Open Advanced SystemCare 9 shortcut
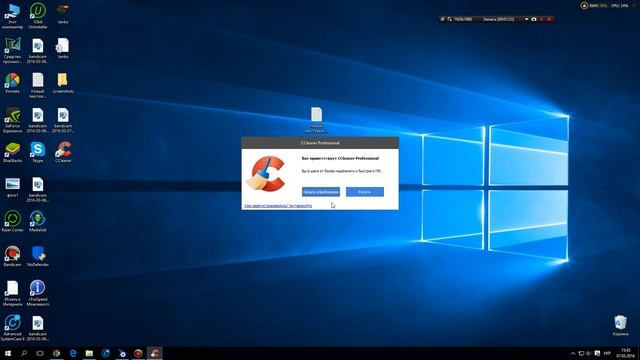This screenshot has width=640, height=360. [x=12, y=328]
